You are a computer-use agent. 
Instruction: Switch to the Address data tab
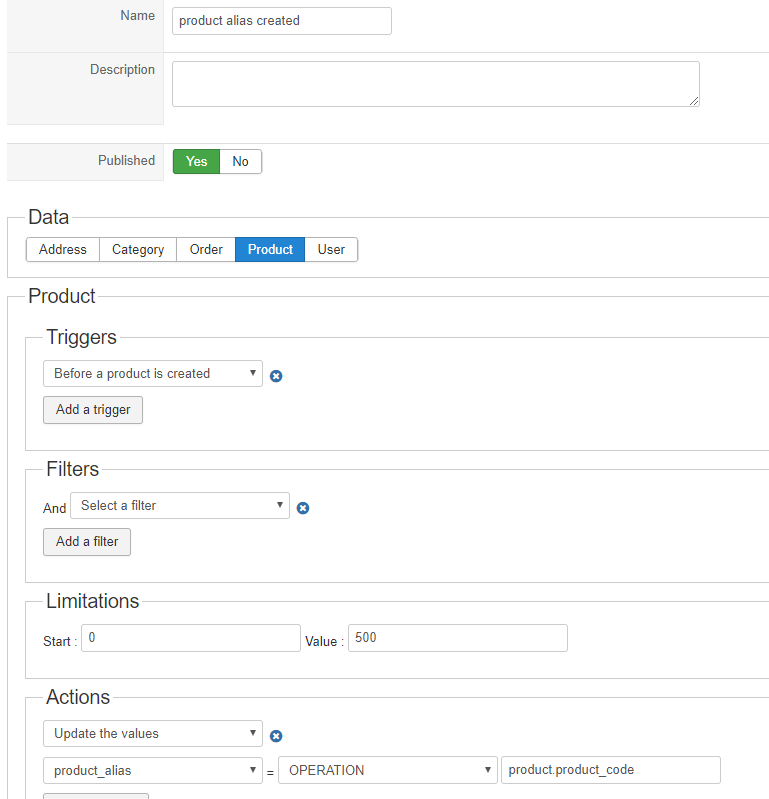pyautogui.click(x=63, y=250)
